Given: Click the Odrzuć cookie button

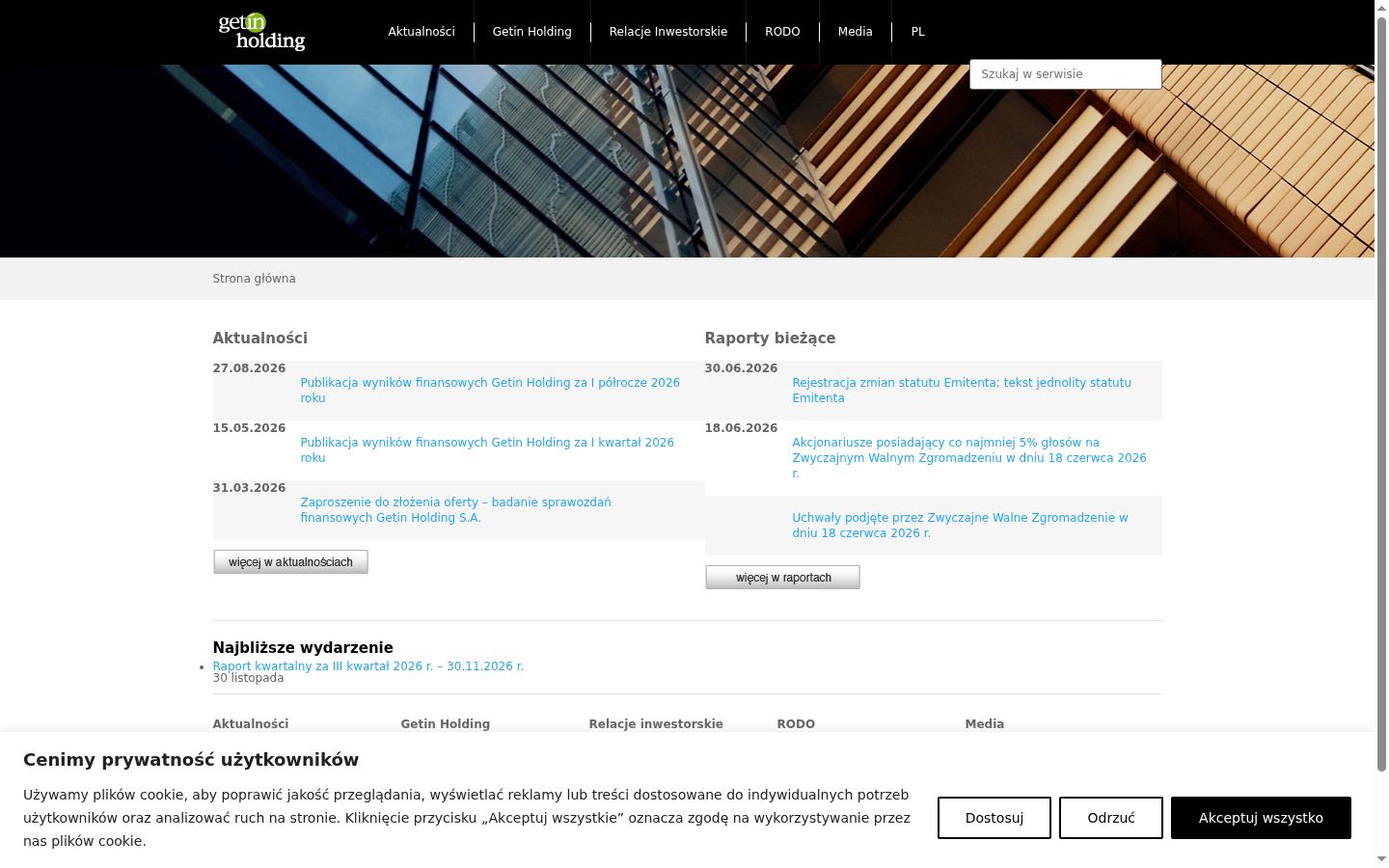Looking at the screenshot, I should (x=1111, y=818).
